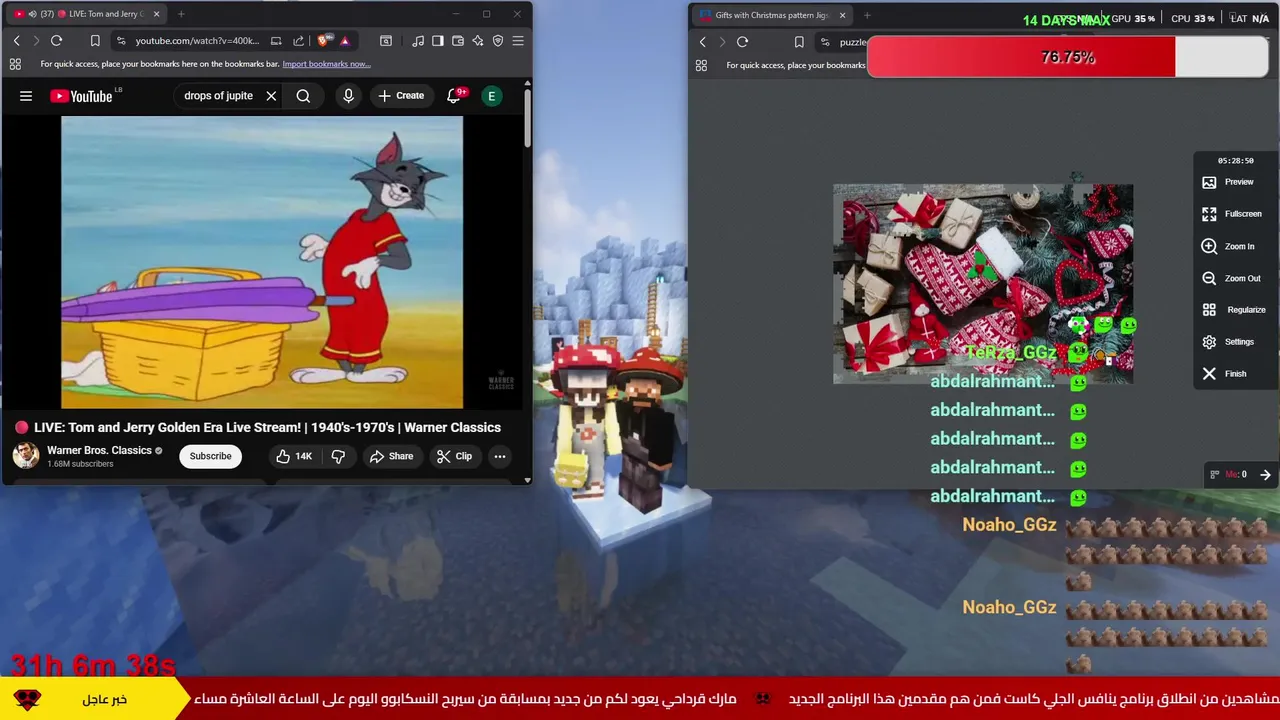Toggle Fullscreen in the puzzle side menu
This screenshot has height=720, width=1280.
point(1231,214)
